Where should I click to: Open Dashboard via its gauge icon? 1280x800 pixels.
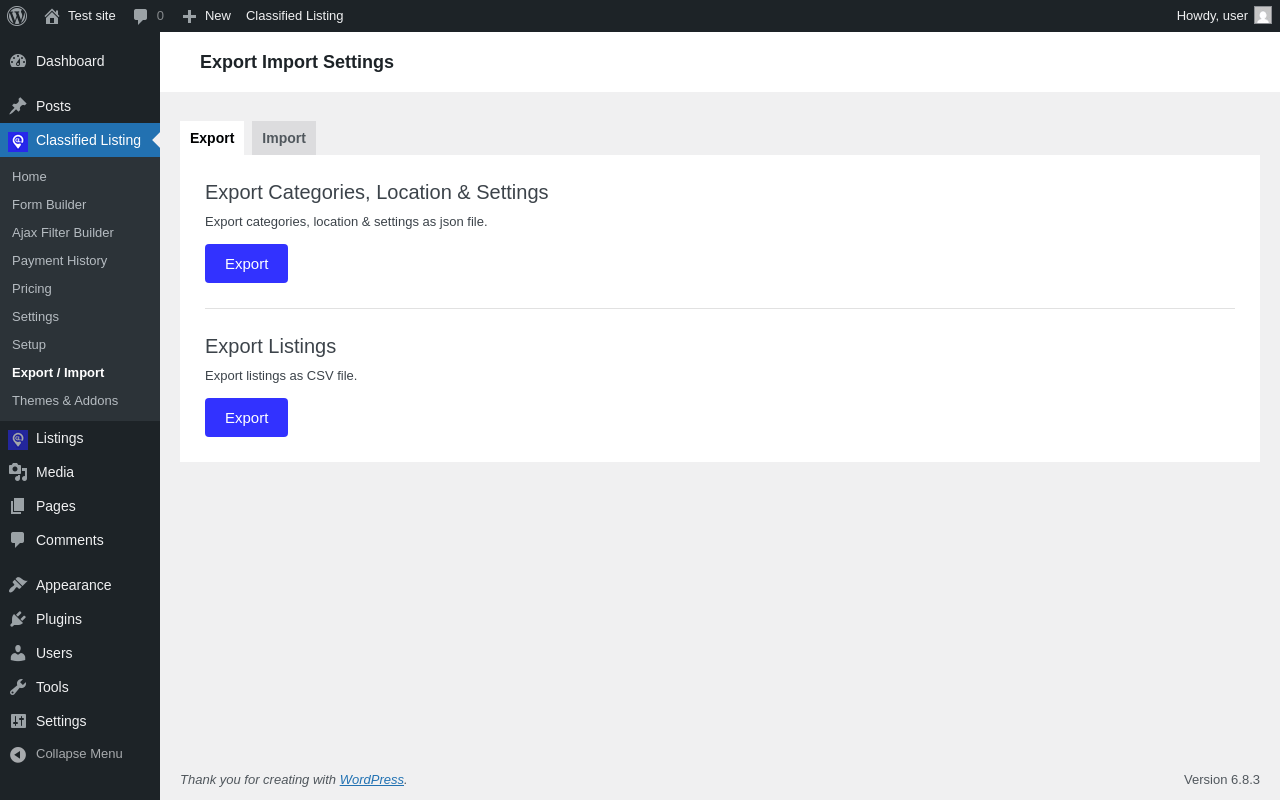tap(18, 61)
